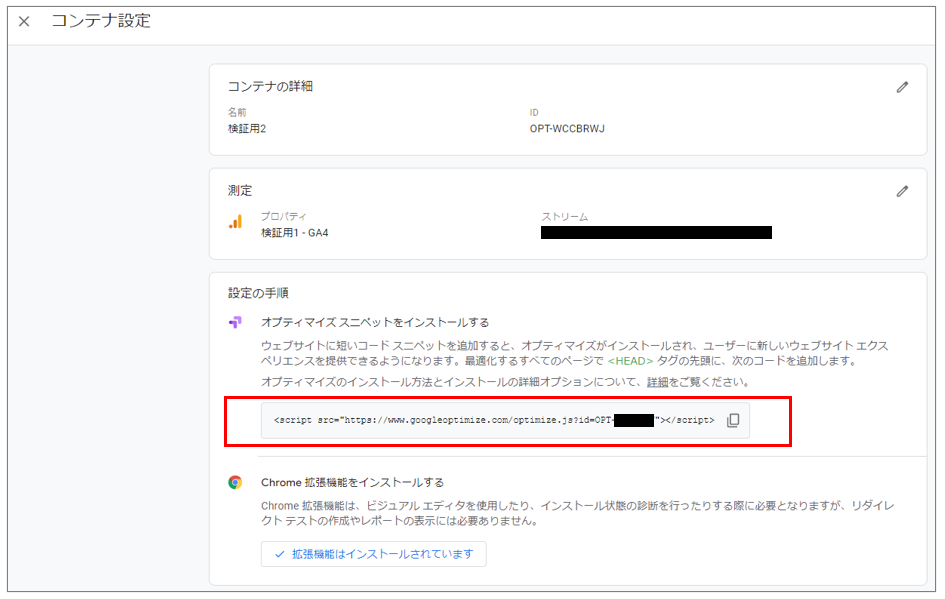945x599 pixels.
Task: Click the container name 検証用2
Action: coord(247,128)
